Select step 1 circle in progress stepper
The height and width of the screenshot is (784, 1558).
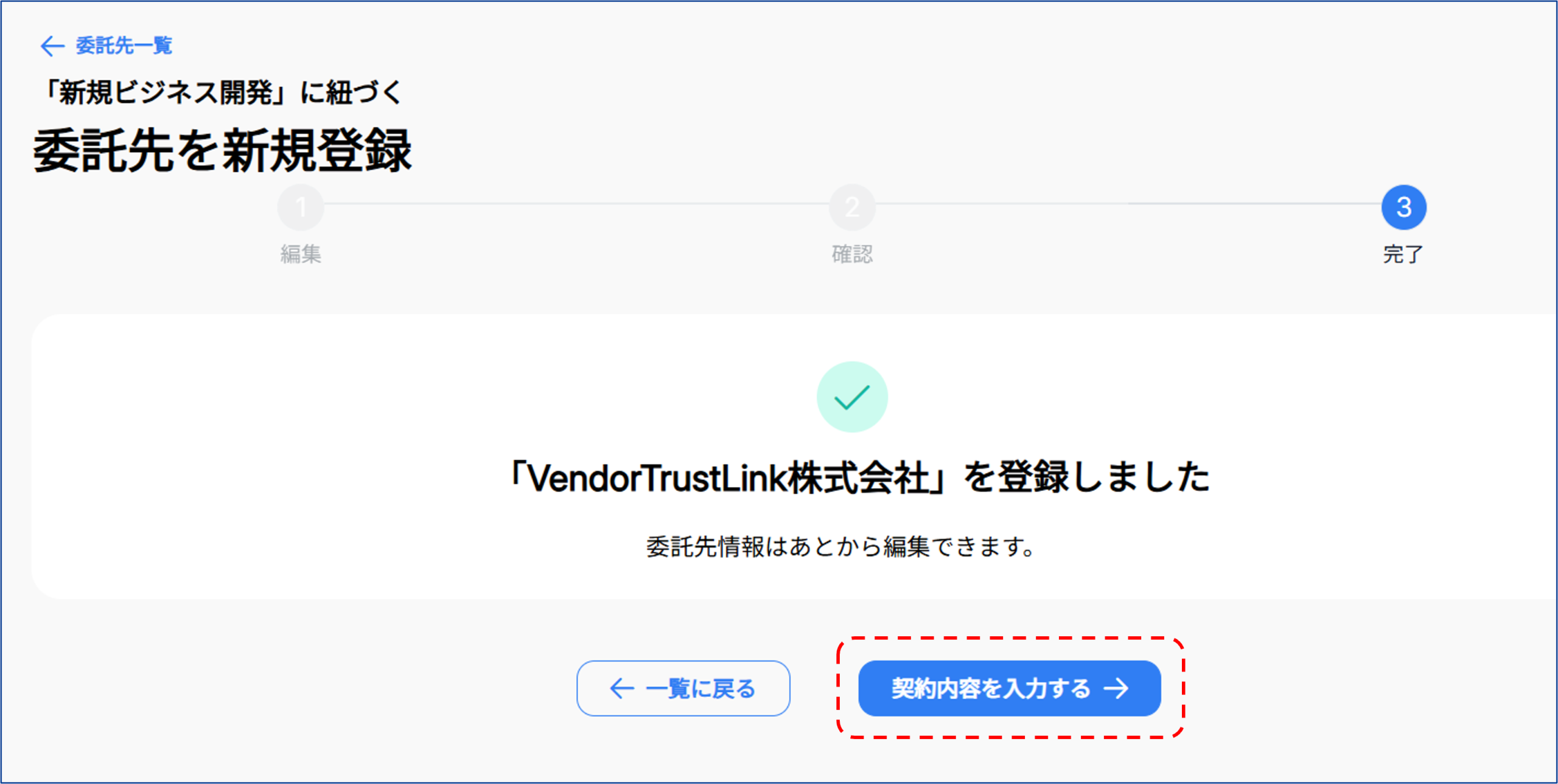pos(301,207)
